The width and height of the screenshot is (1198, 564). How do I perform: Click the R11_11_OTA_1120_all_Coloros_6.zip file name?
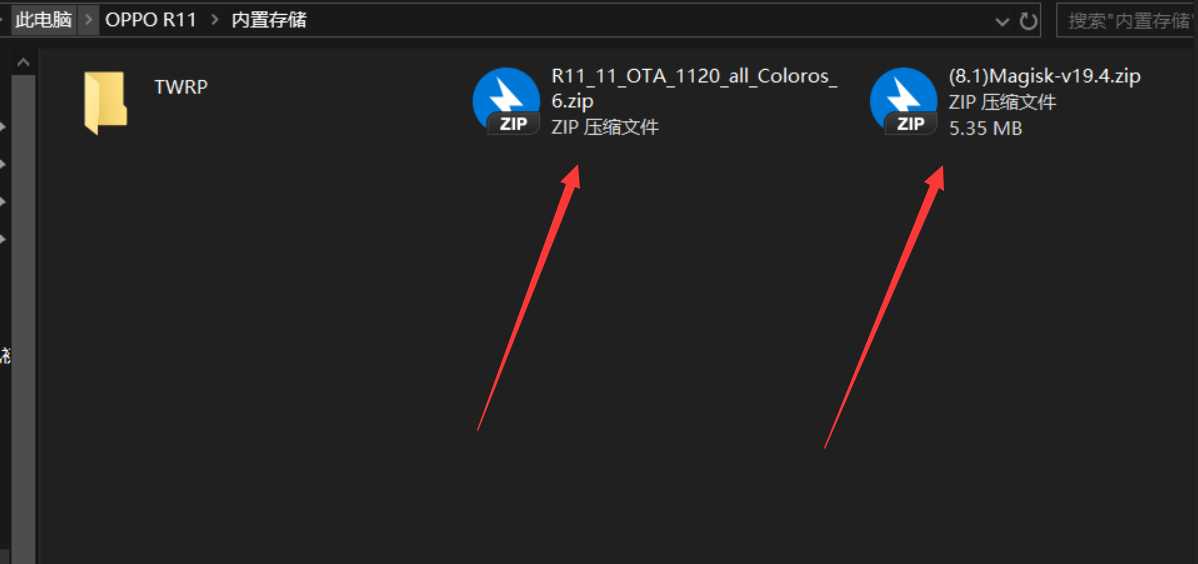pyautogui.click(x=694, y=88)
